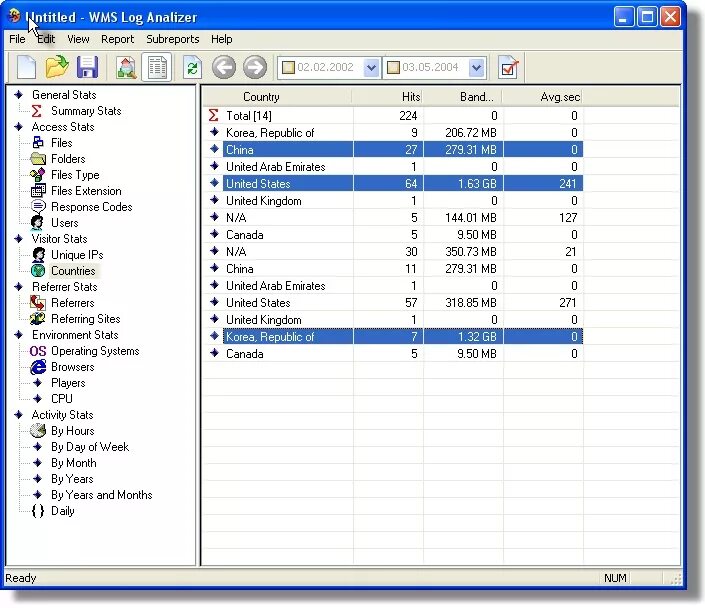This screenshot has width=705, height=608.
Task: Open the CPU report item
Action: [62, 399]
